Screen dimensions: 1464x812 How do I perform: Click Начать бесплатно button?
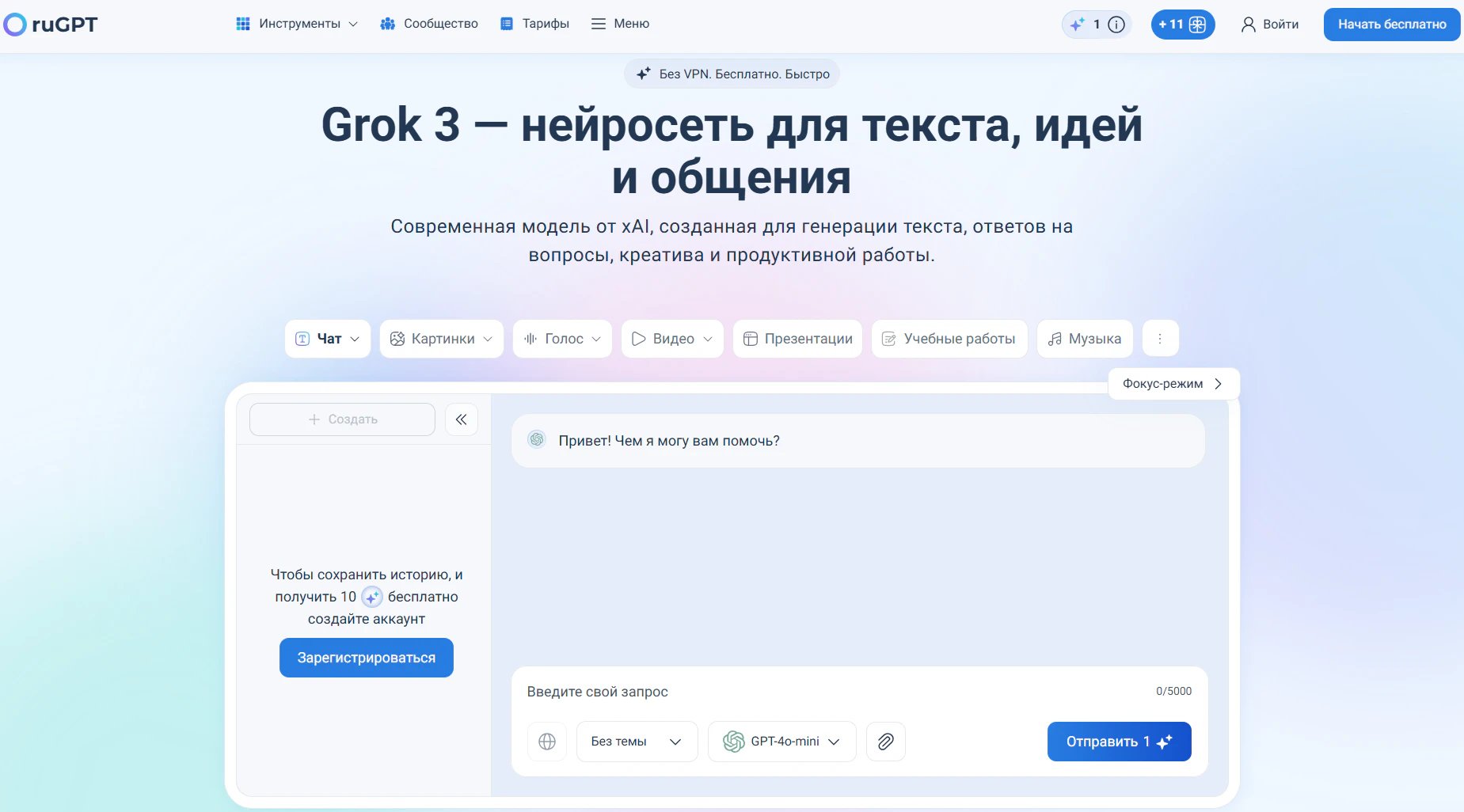(1392, 25)
